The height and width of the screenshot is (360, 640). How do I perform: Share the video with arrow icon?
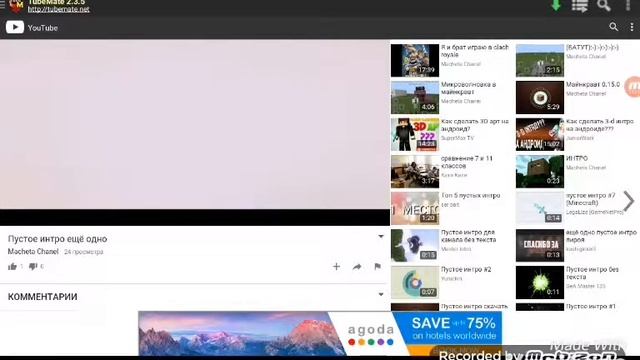(357, 267)
